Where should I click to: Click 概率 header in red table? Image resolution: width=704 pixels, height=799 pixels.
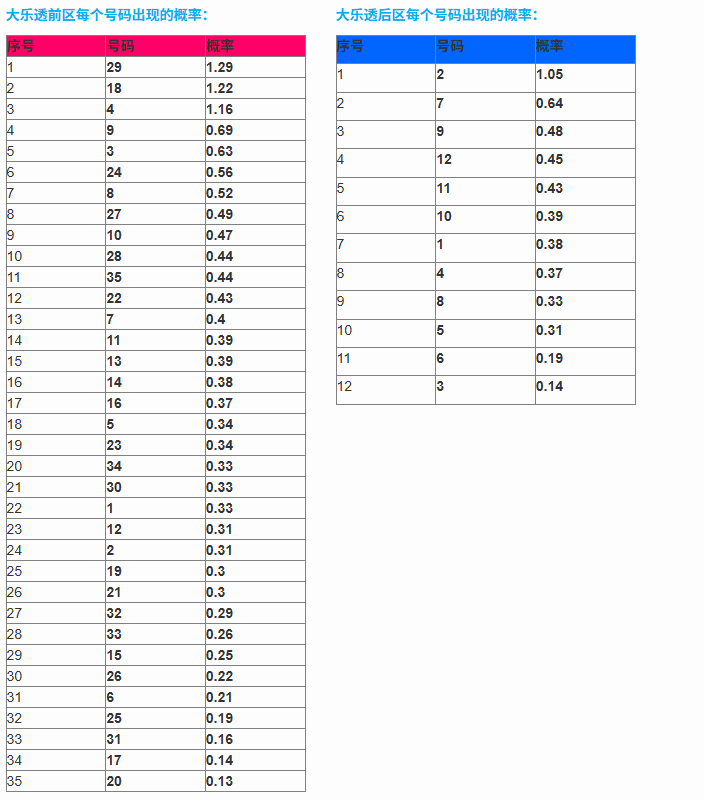coord(222,46)
